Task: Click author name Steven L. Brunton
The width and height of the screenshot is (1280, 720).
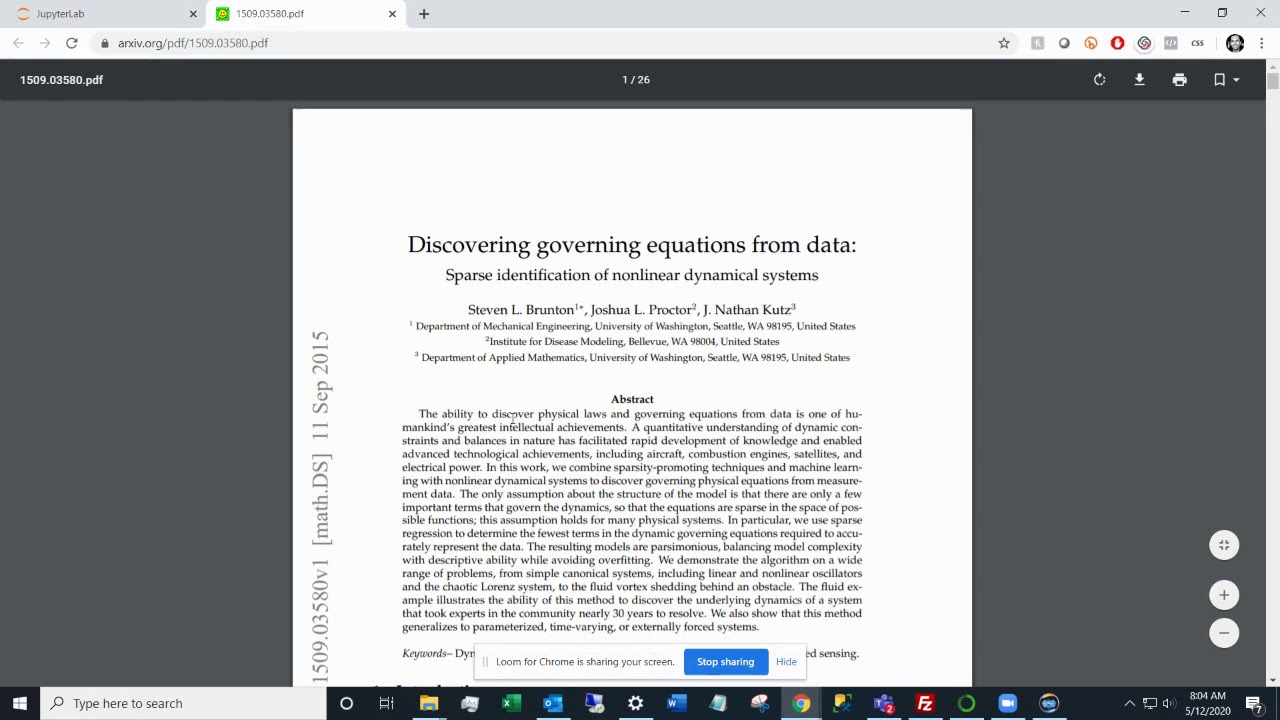Action: [521, 310]
